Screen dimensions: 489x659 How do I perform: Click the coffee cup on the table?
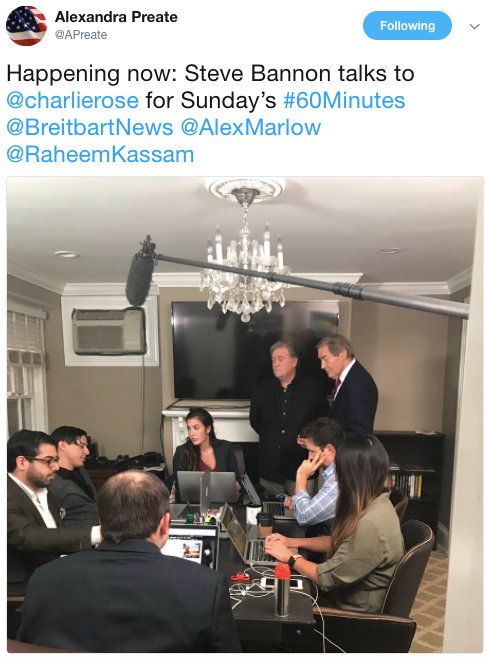click(265, 524)
